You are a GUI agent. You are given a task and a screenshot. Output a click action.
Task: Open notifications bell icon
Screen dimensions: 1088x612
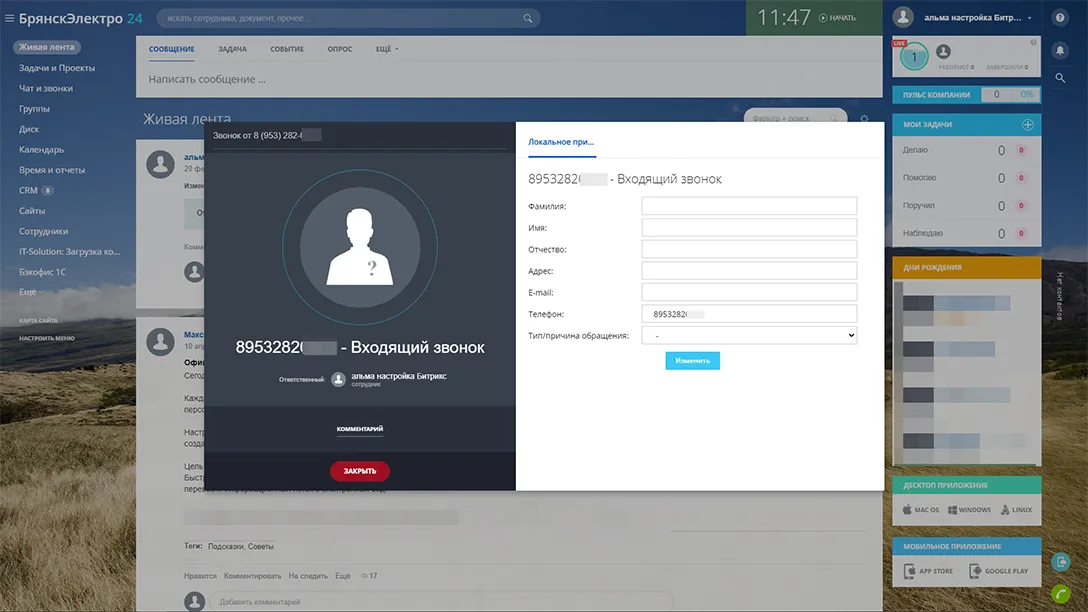[1060, 50]
